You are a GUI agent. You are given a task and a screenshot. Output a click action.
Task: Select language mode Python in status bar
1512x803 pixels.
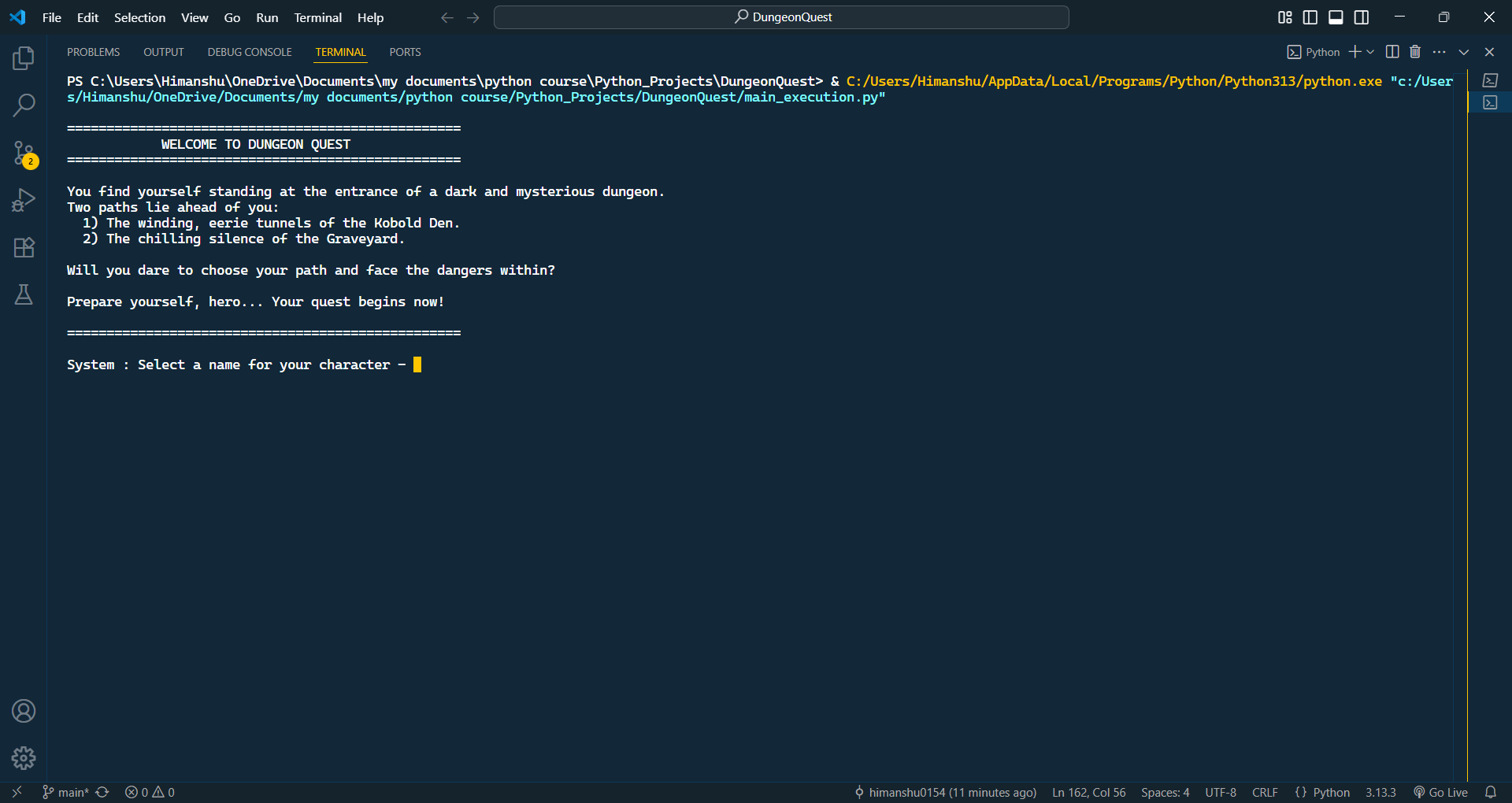coord(1331,792)
